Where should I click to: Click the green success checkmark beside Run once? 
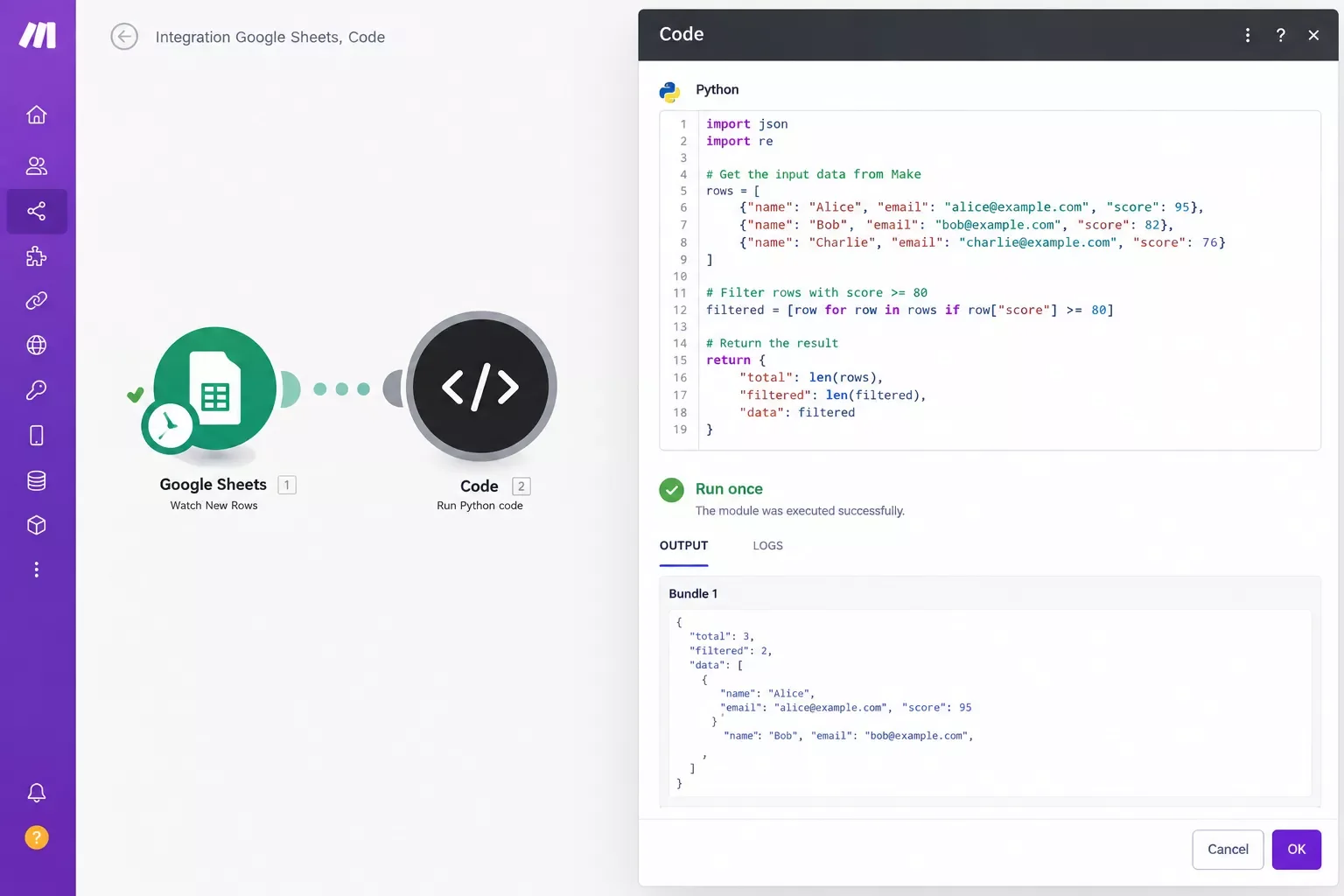(x=671, y=490)
